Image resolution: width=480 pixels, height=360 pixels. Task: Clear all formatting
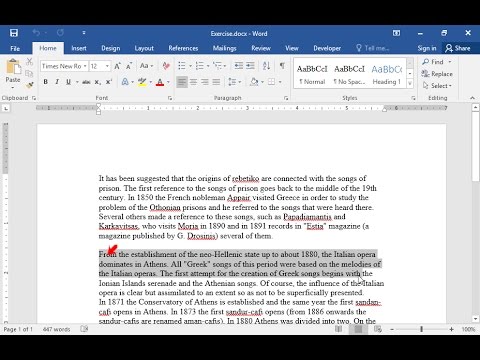point(166,66)
